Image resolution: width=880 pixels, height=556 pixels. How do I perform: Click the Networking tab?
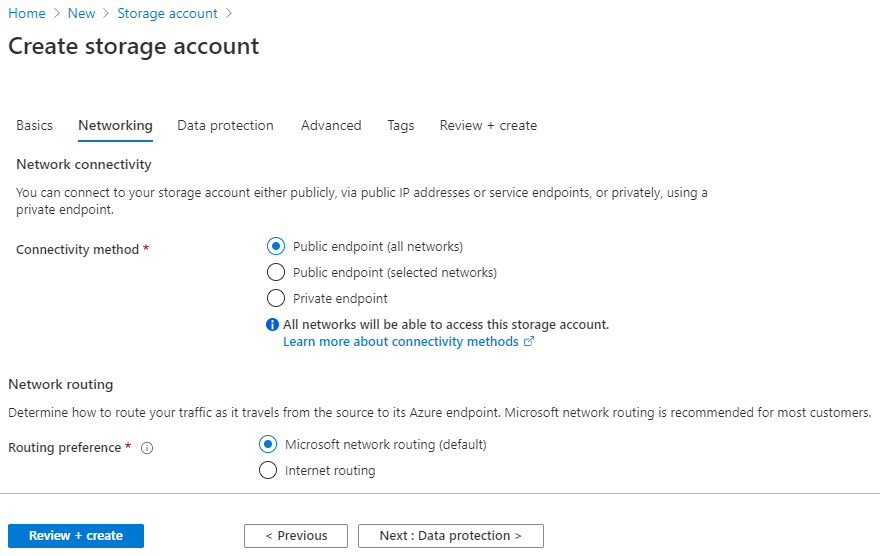coord(115,126)
